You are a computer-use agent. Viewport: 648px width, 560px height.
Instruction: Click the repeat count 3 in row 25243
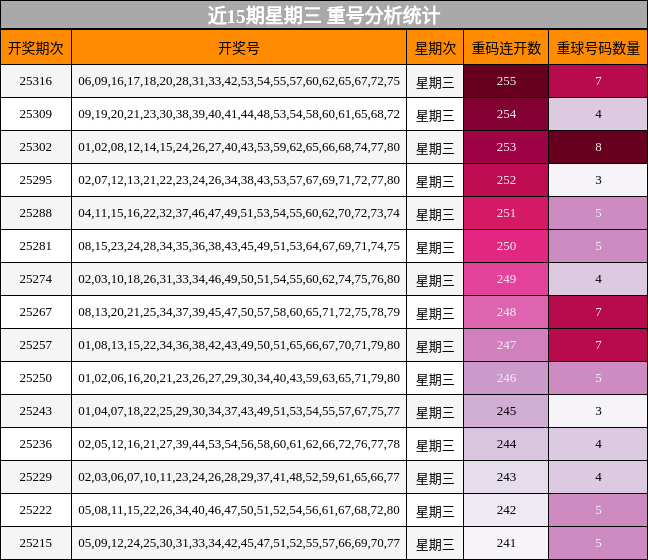pos(598,411)
